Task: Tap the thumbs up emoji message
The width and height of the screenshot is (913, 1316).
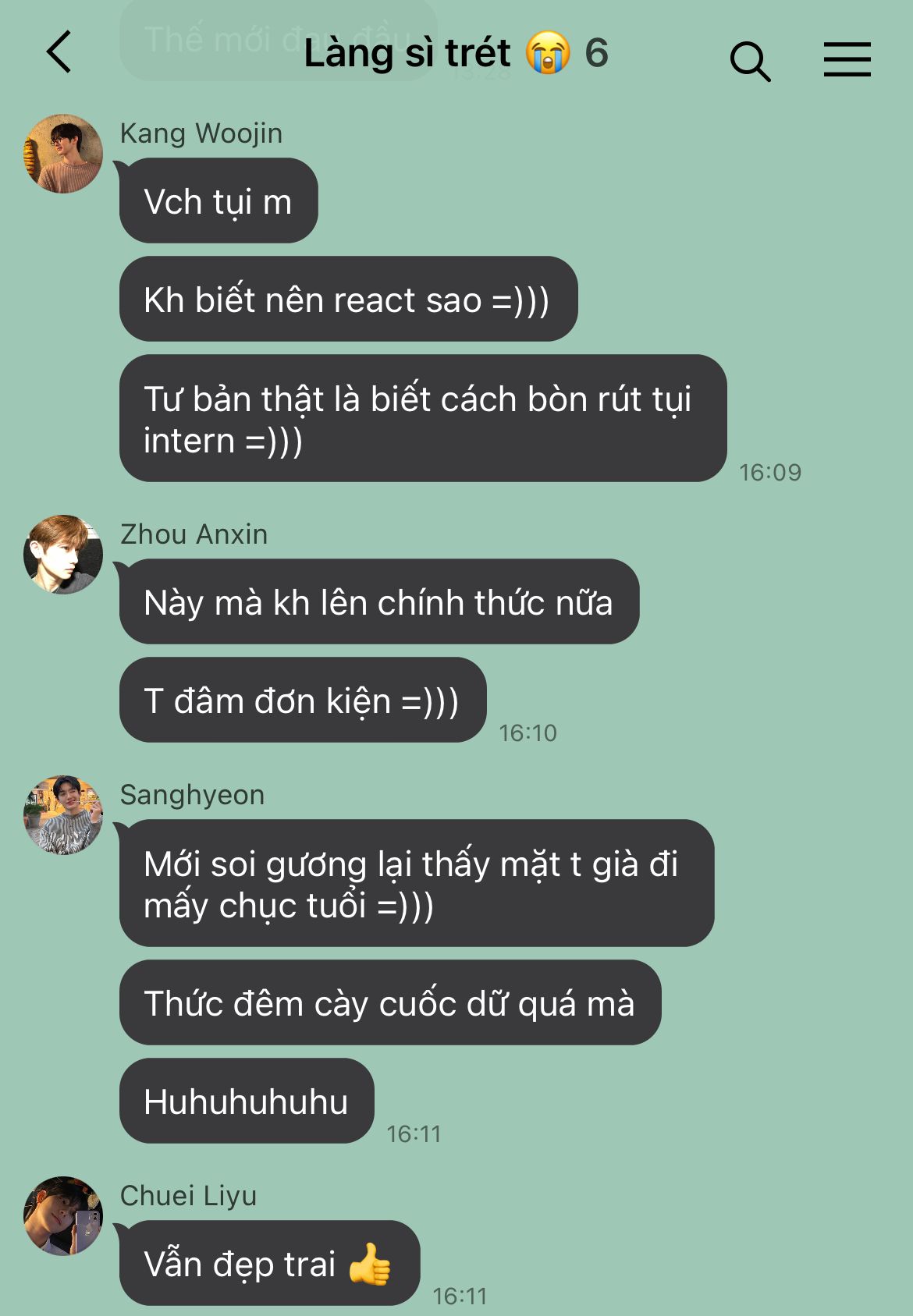Action: pos(269,1264)
